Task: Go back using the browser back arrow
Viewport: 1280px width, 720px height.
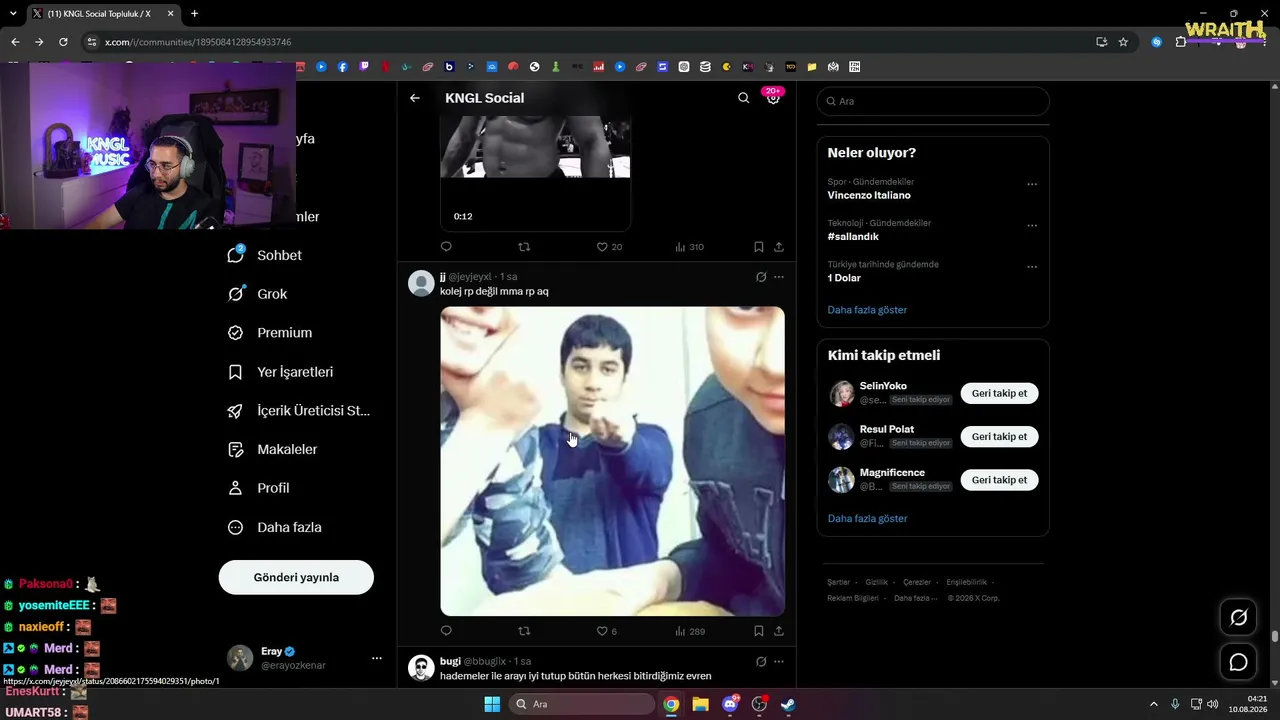Action: coord(15,42)
